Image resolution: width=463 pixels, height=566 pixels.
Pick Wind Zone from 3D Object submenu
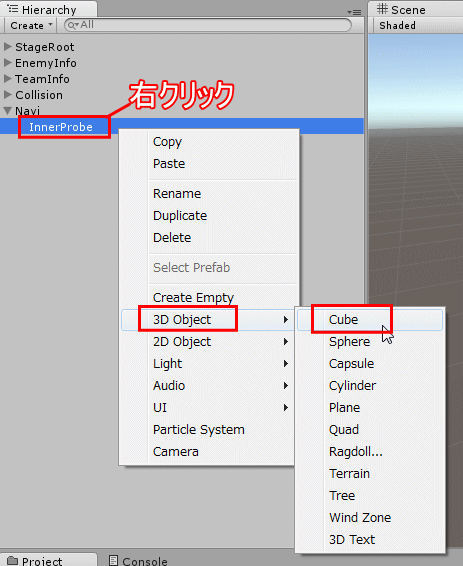(x=360, y=518)
